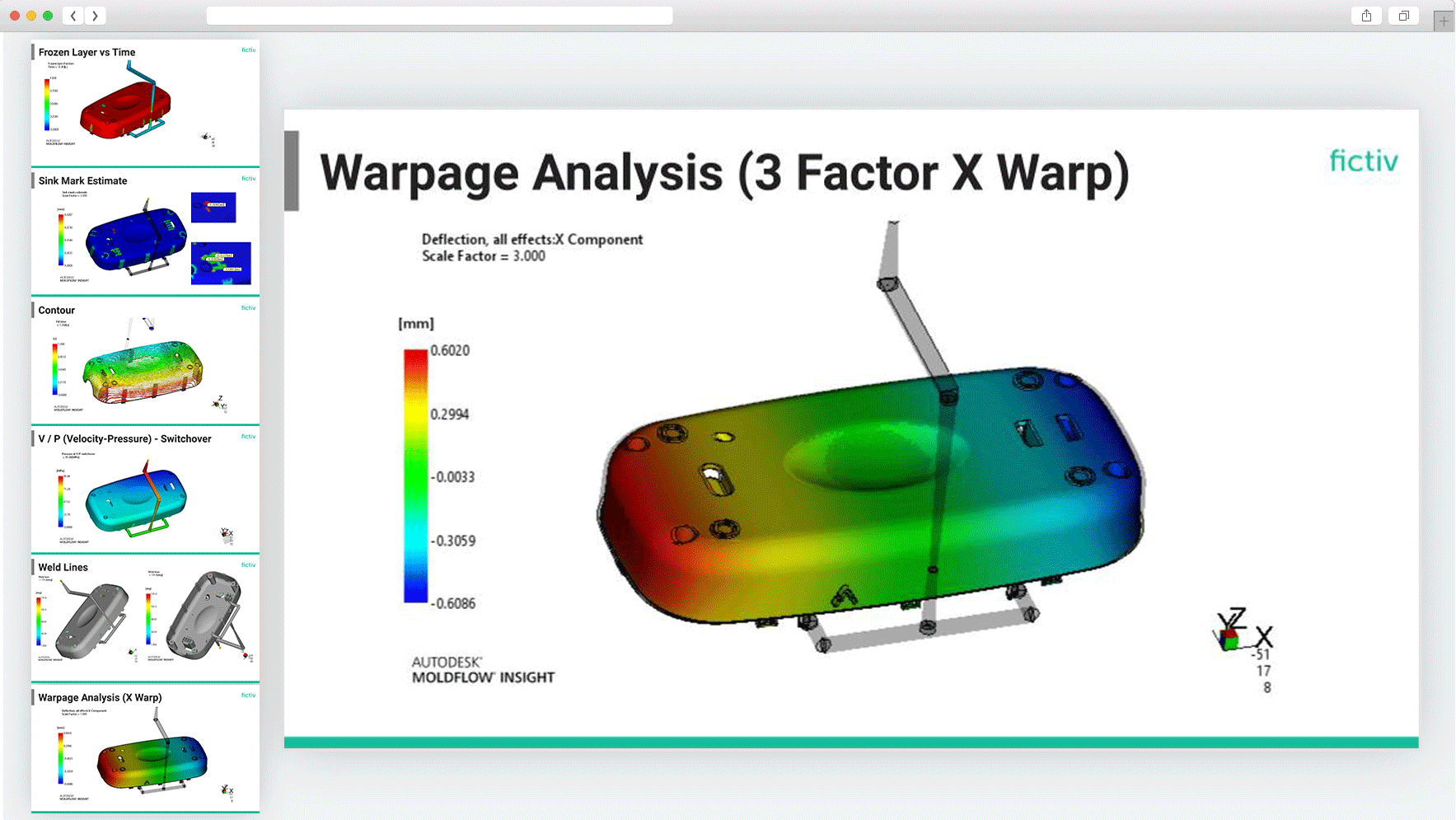Click the fictiv logo on the Contour thumbnail
The image size is (1456, 820).
point(248,307)
